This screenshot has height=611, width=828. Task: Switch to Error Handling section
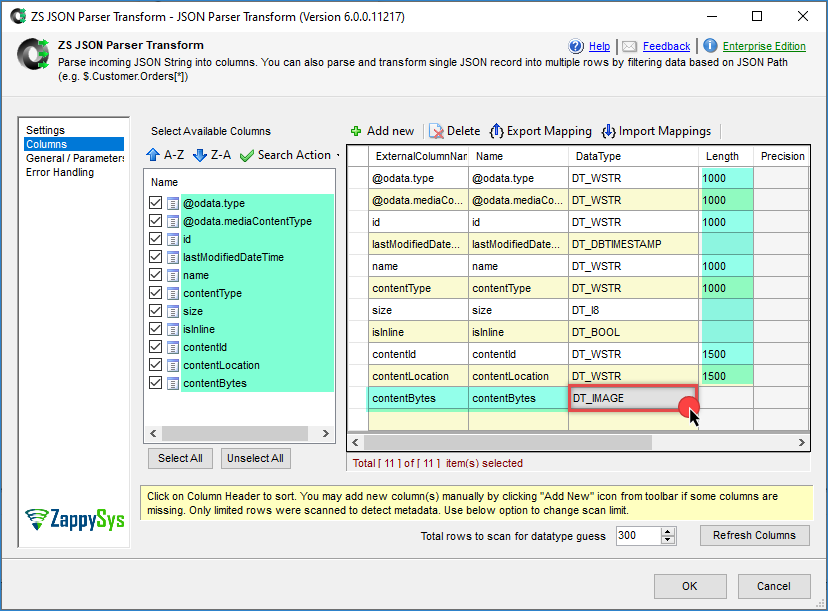tap(60, 172)
